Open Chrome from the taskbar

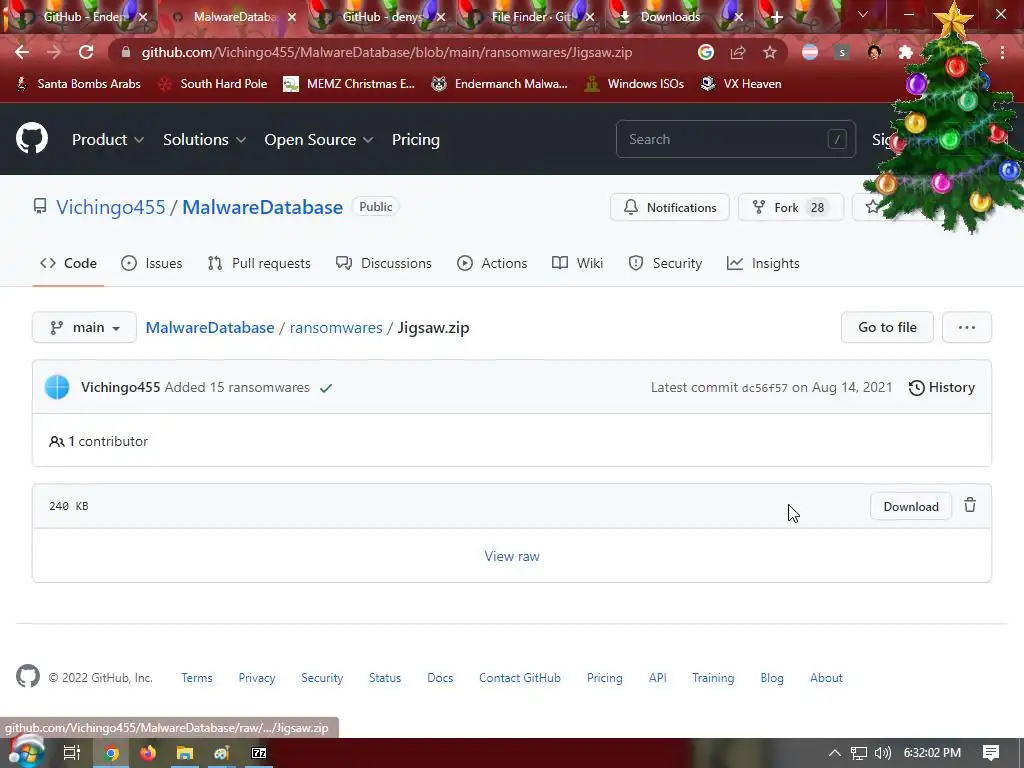tap(112, 753)
